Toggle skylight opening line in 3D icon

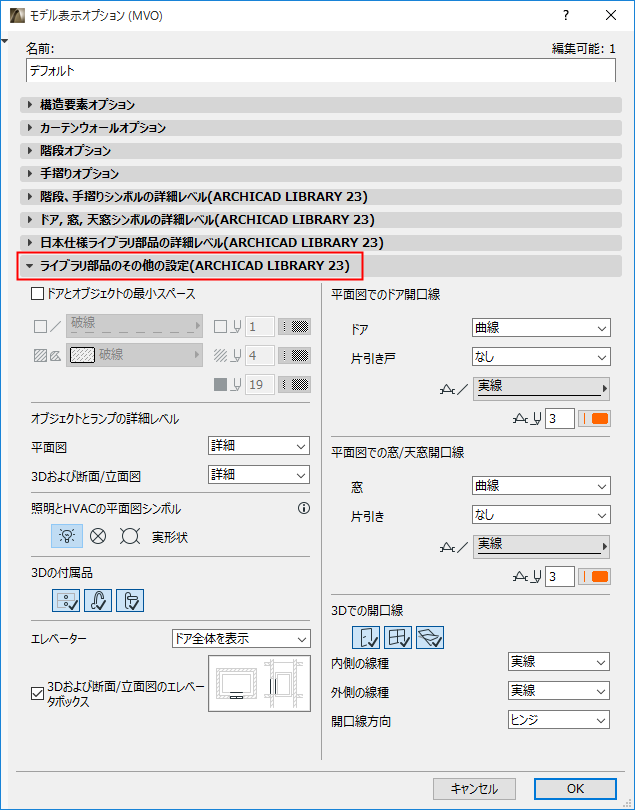pyautogui.click(x=430, y=637)
